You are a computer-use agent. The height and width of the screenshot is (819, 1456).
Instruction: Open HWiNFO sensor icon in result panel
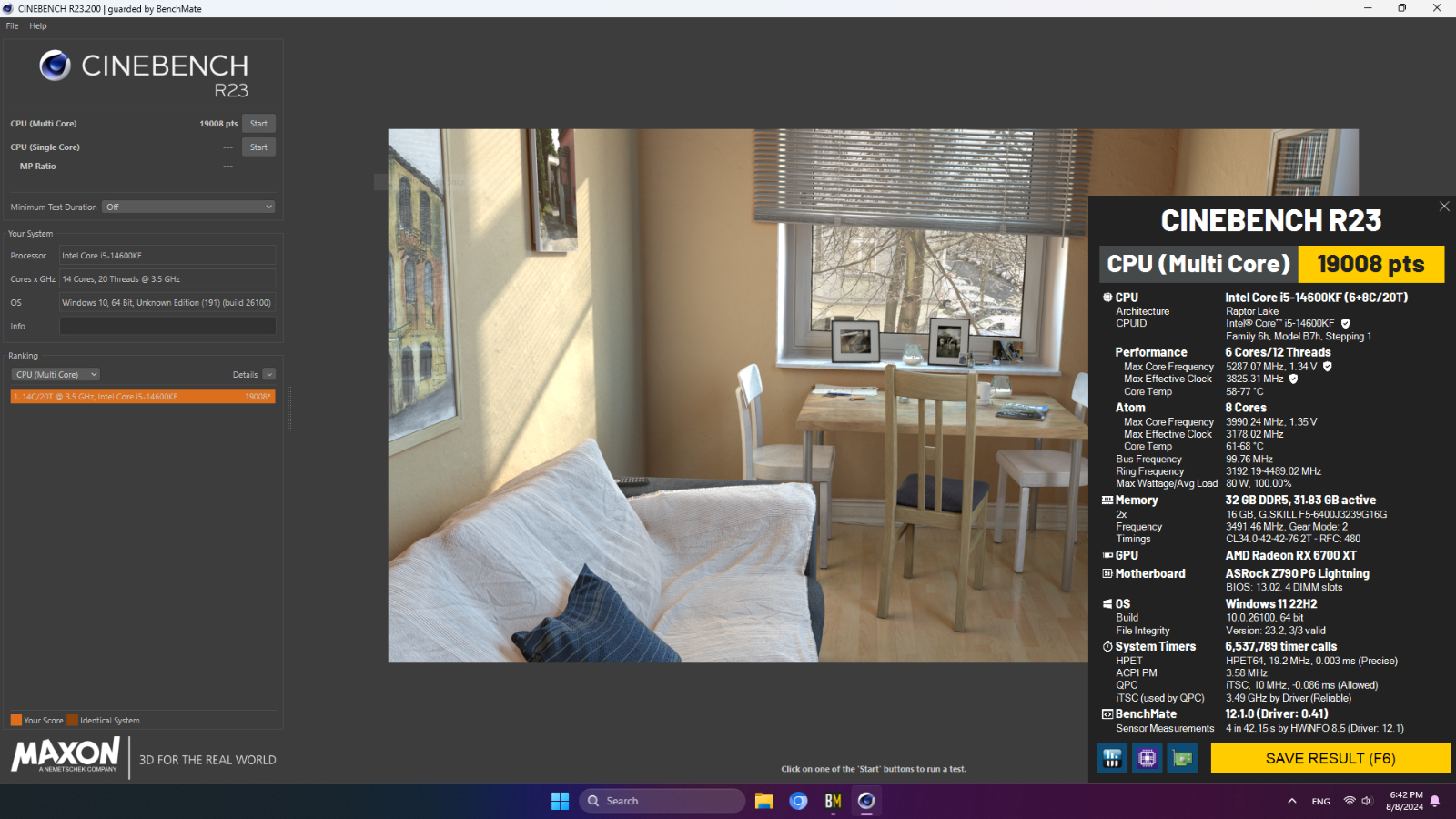pos(1112,758)
